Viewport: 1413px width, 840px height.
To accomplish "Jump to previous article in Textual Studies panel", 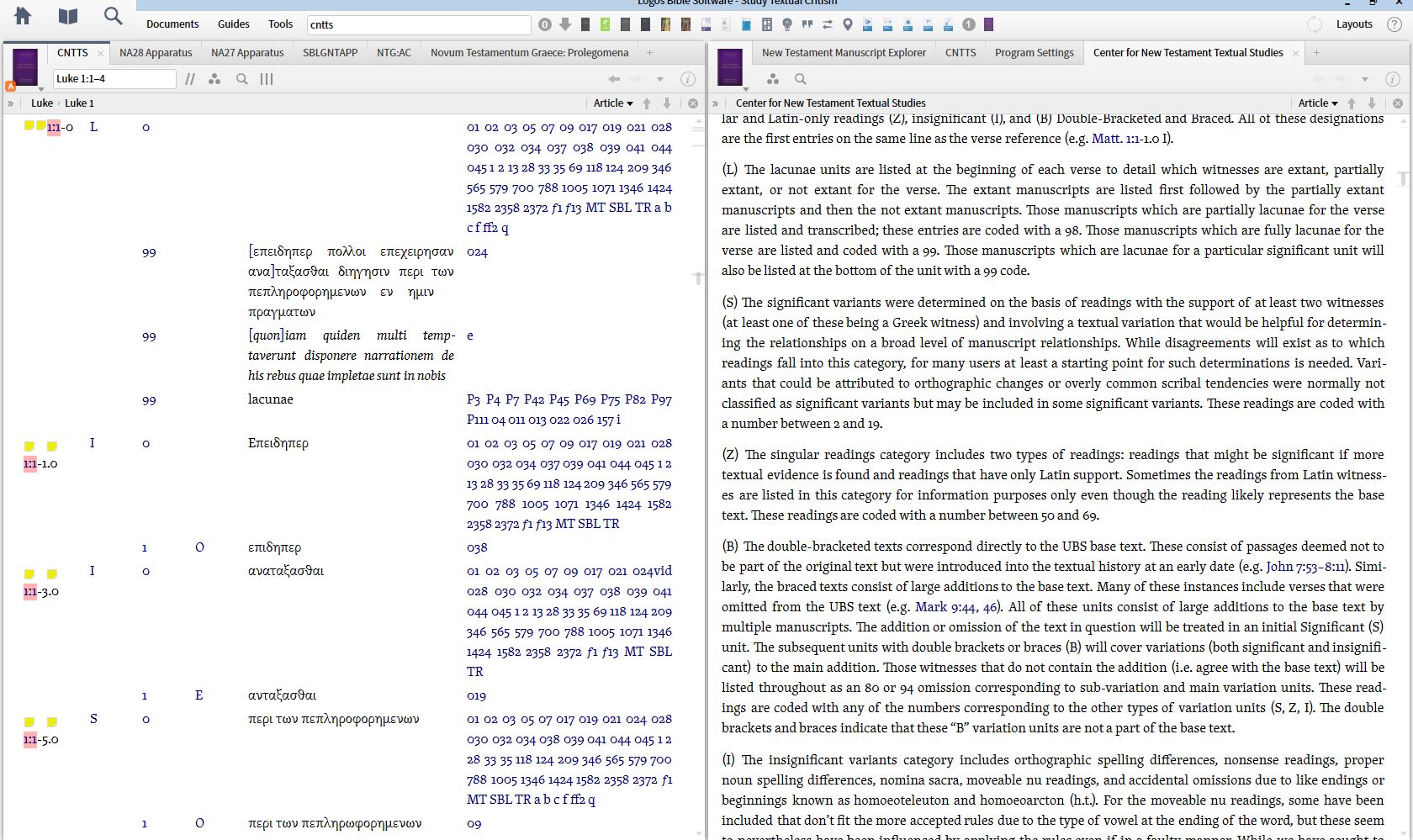I will point(1352,103).
